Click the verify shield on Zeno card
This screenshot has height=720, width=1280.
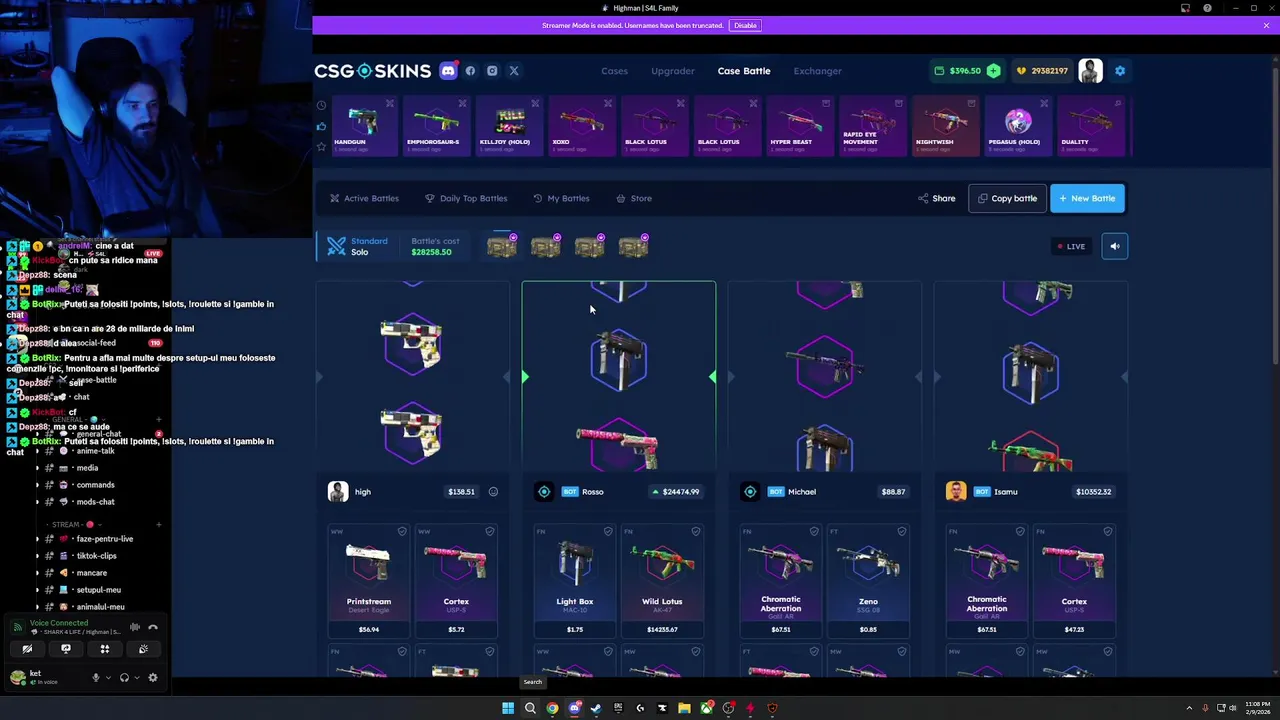901,532
